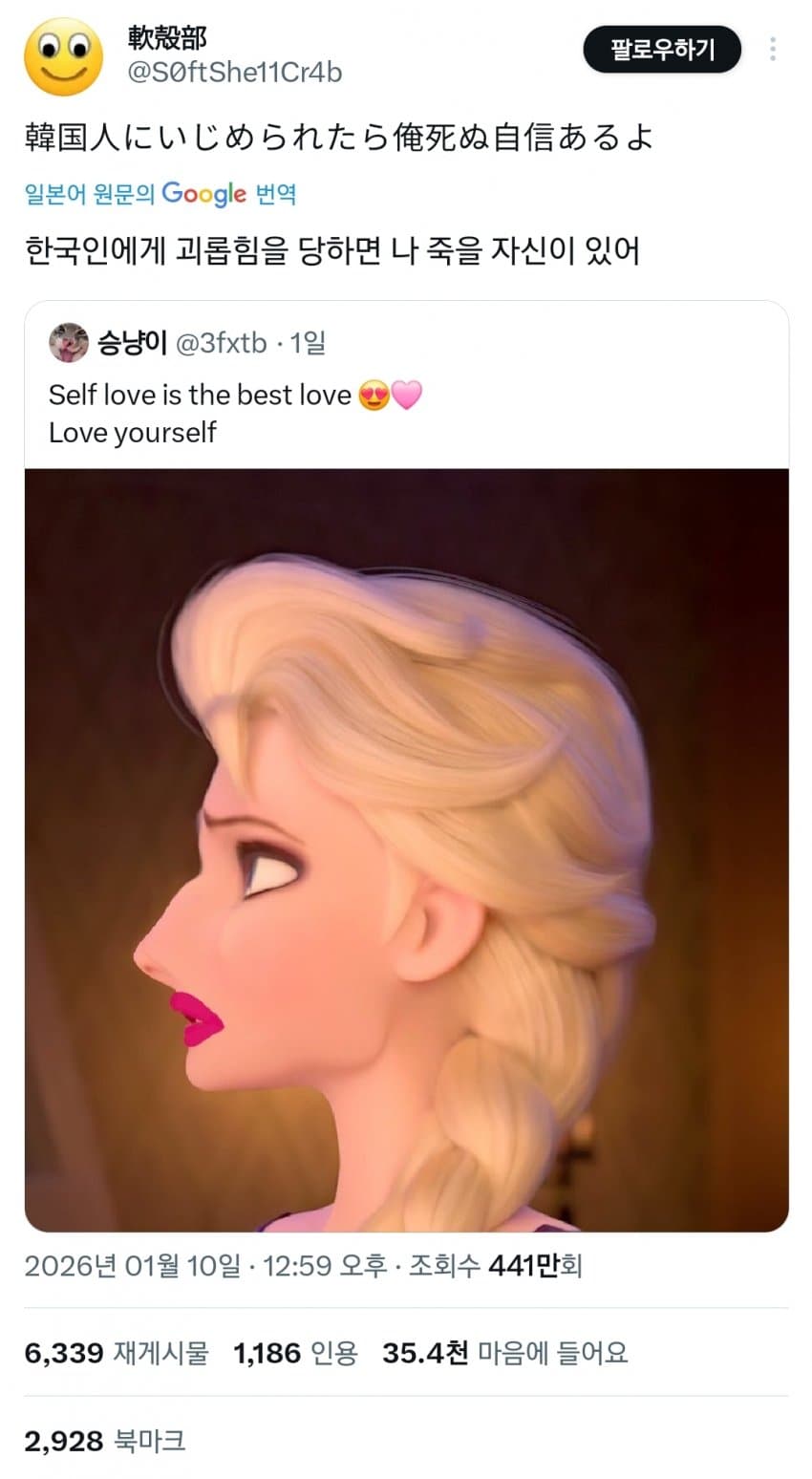View the 35.4천 마음에 들어요 likes list
Screen dimensions: 812x1479
click(x=505, y=1352)
